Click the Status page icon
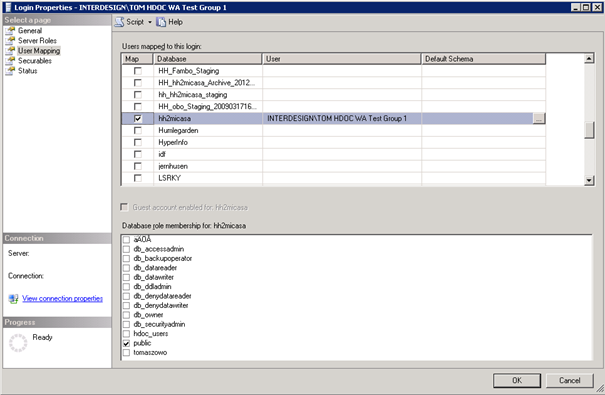 coord(10,71)
